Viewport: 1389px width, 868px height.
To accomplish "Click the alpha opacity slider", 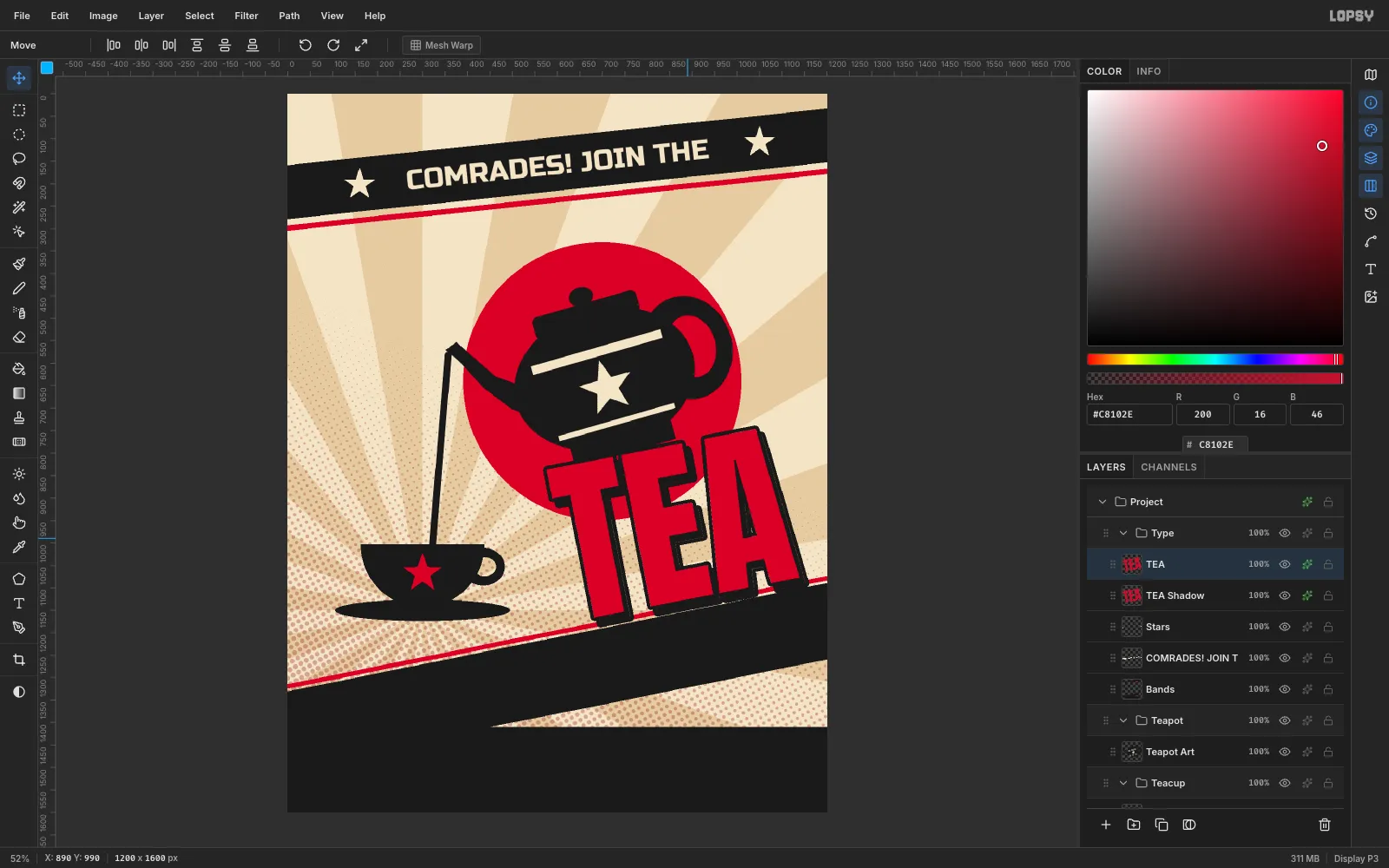I will [x=1215, y=378].
